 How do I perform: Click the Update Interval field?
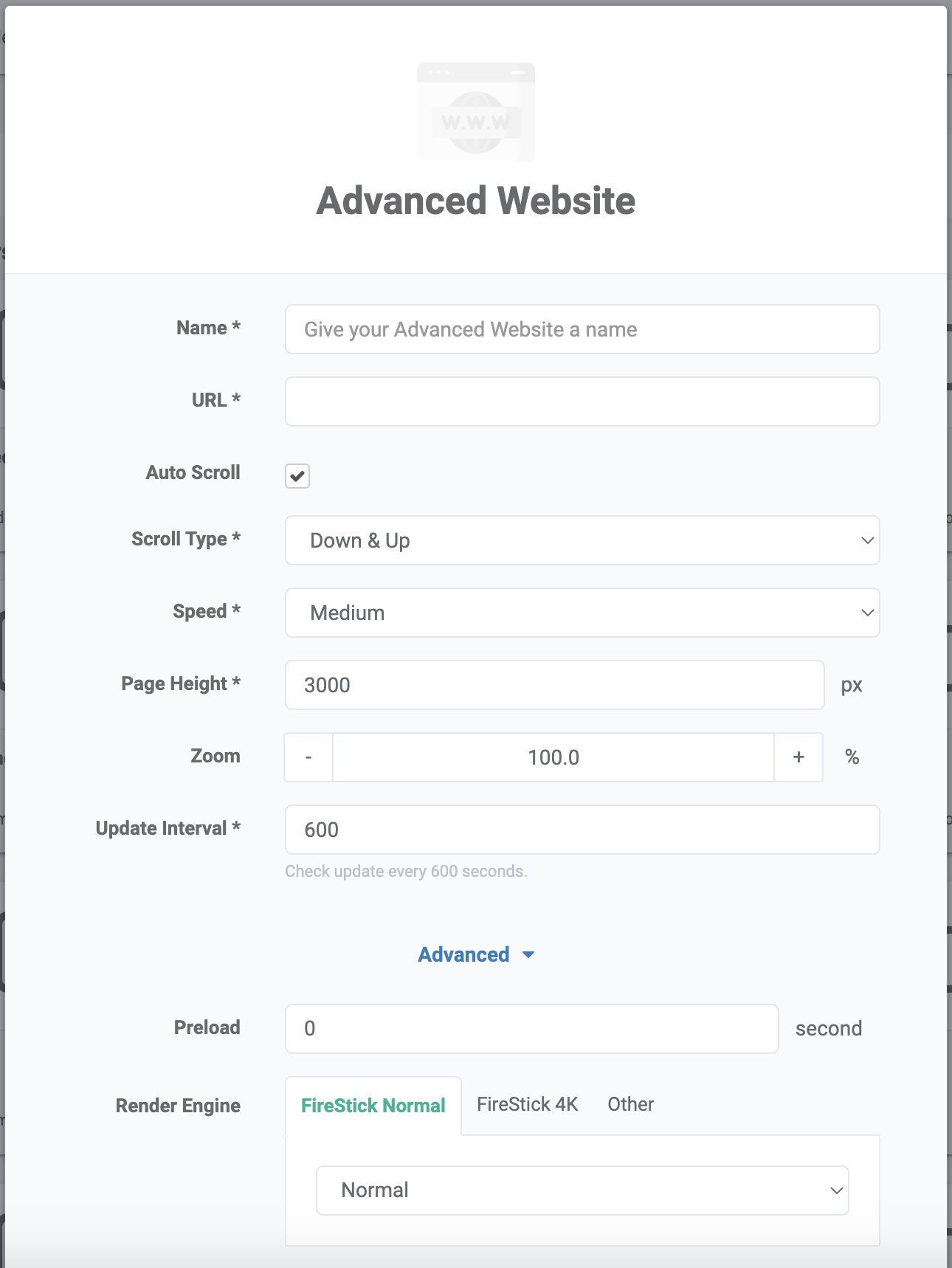point(582,830)
